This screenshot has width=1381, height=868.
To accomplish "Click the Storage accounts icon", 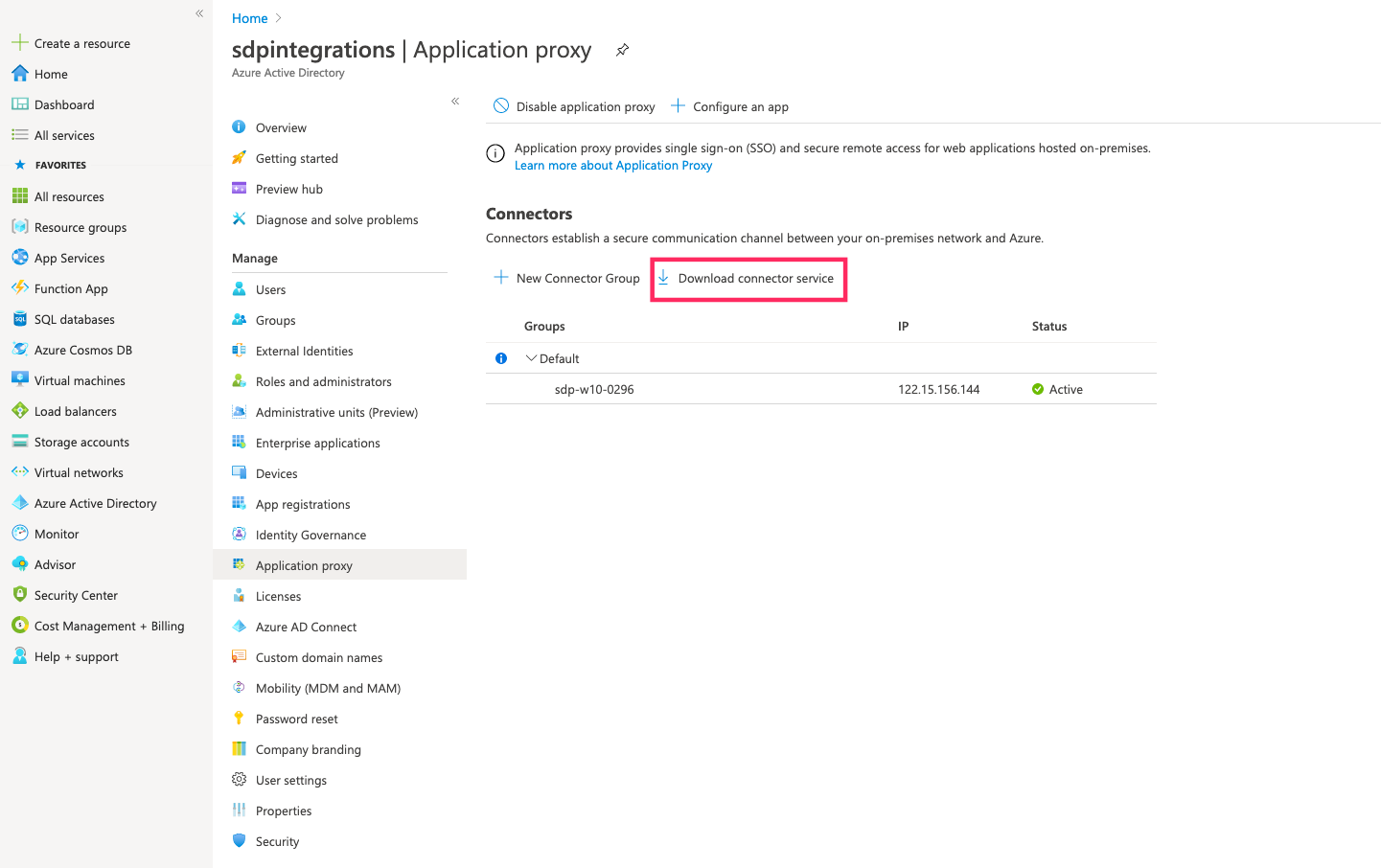I will pyautogui.click(x=19, y=442).
